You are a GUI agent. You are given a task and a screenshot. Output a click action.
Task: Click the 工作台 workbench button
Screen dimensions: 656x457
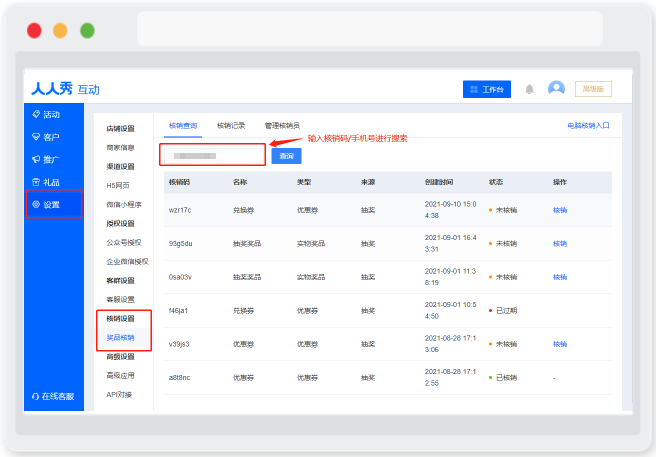pyautogui.click(x=487, y=89)
